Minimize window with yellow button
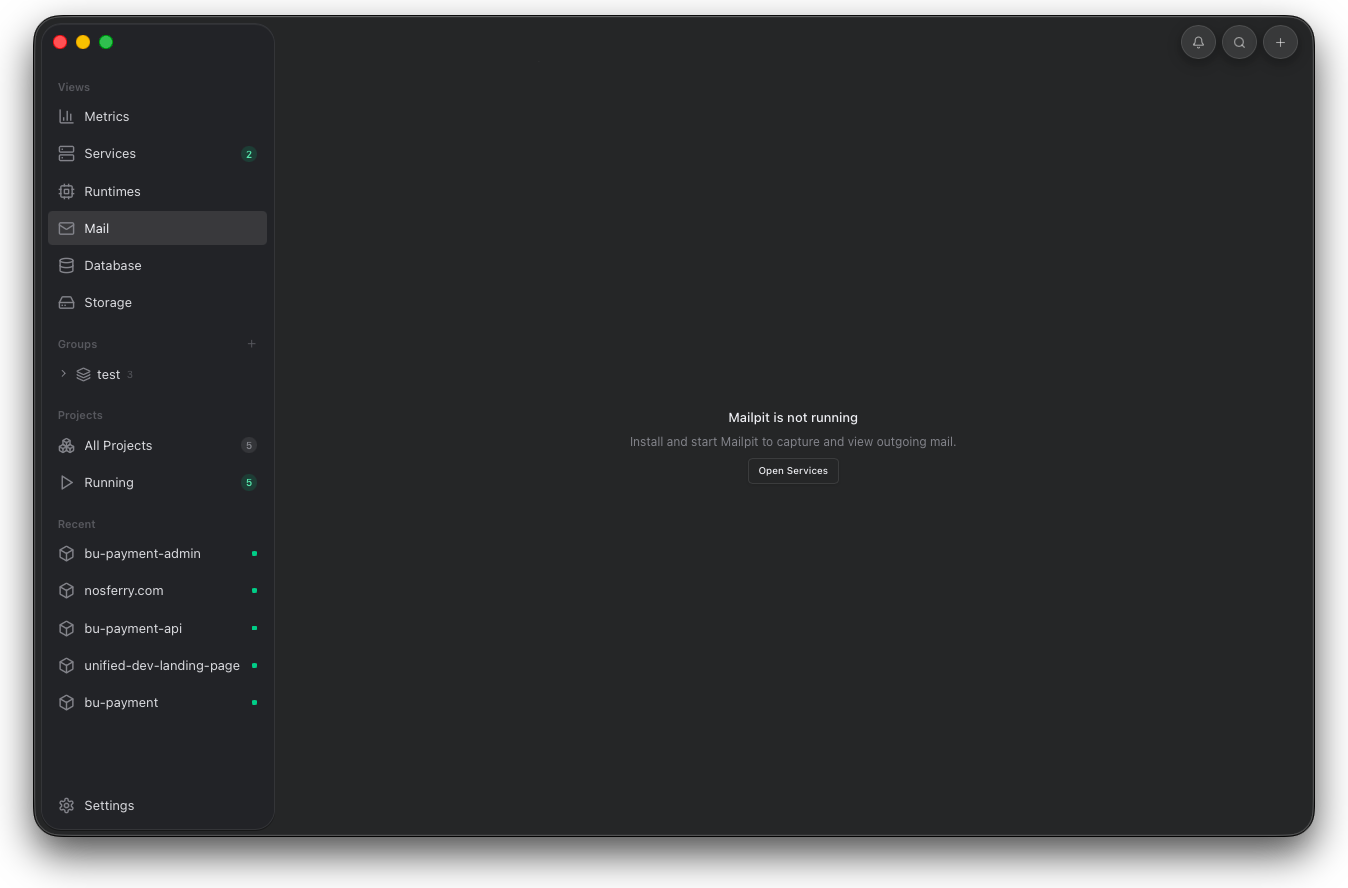Screen dimensions: 1348x888 pos(83,42)
